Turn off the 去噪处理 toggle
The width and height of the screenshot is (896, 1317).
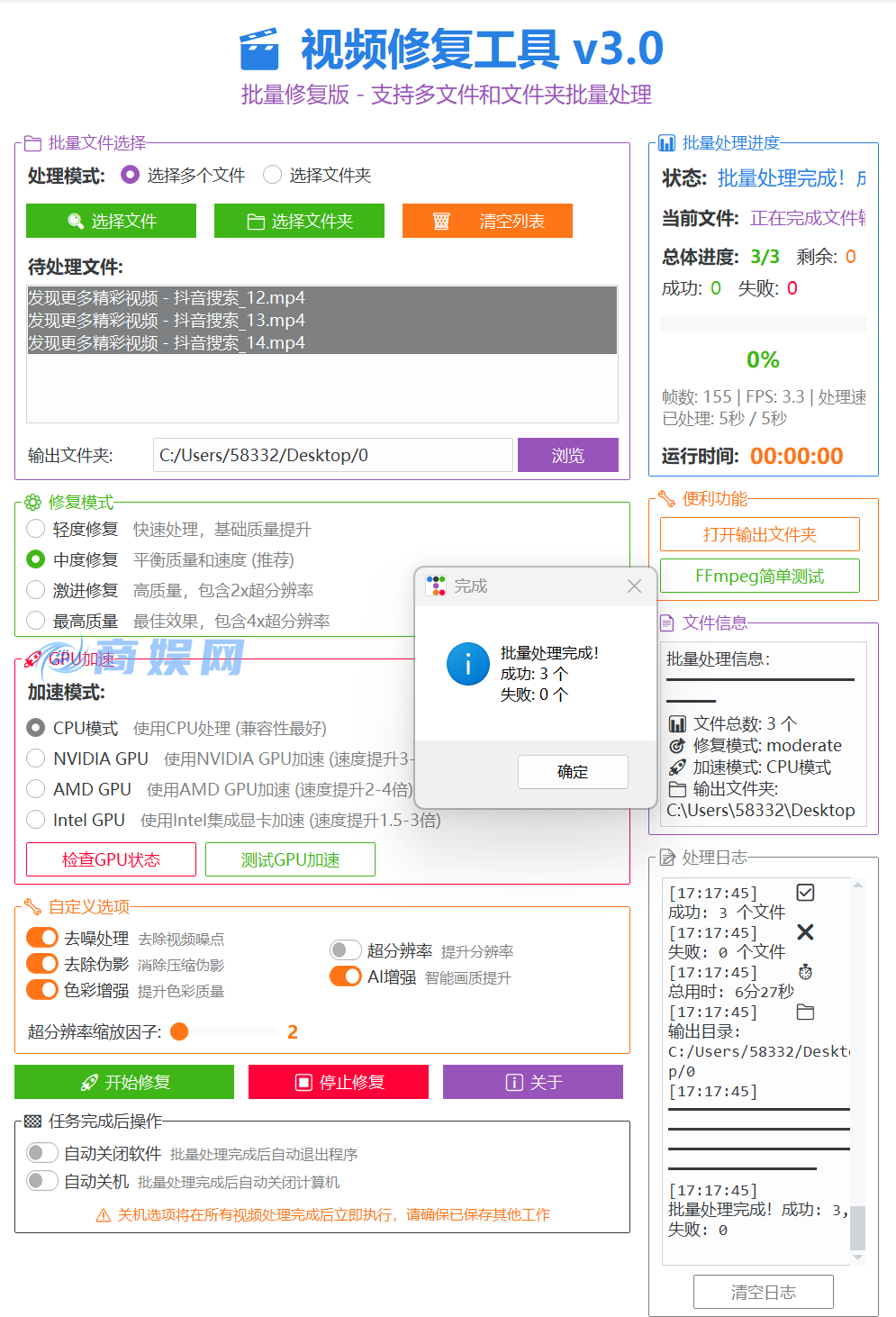42,937
